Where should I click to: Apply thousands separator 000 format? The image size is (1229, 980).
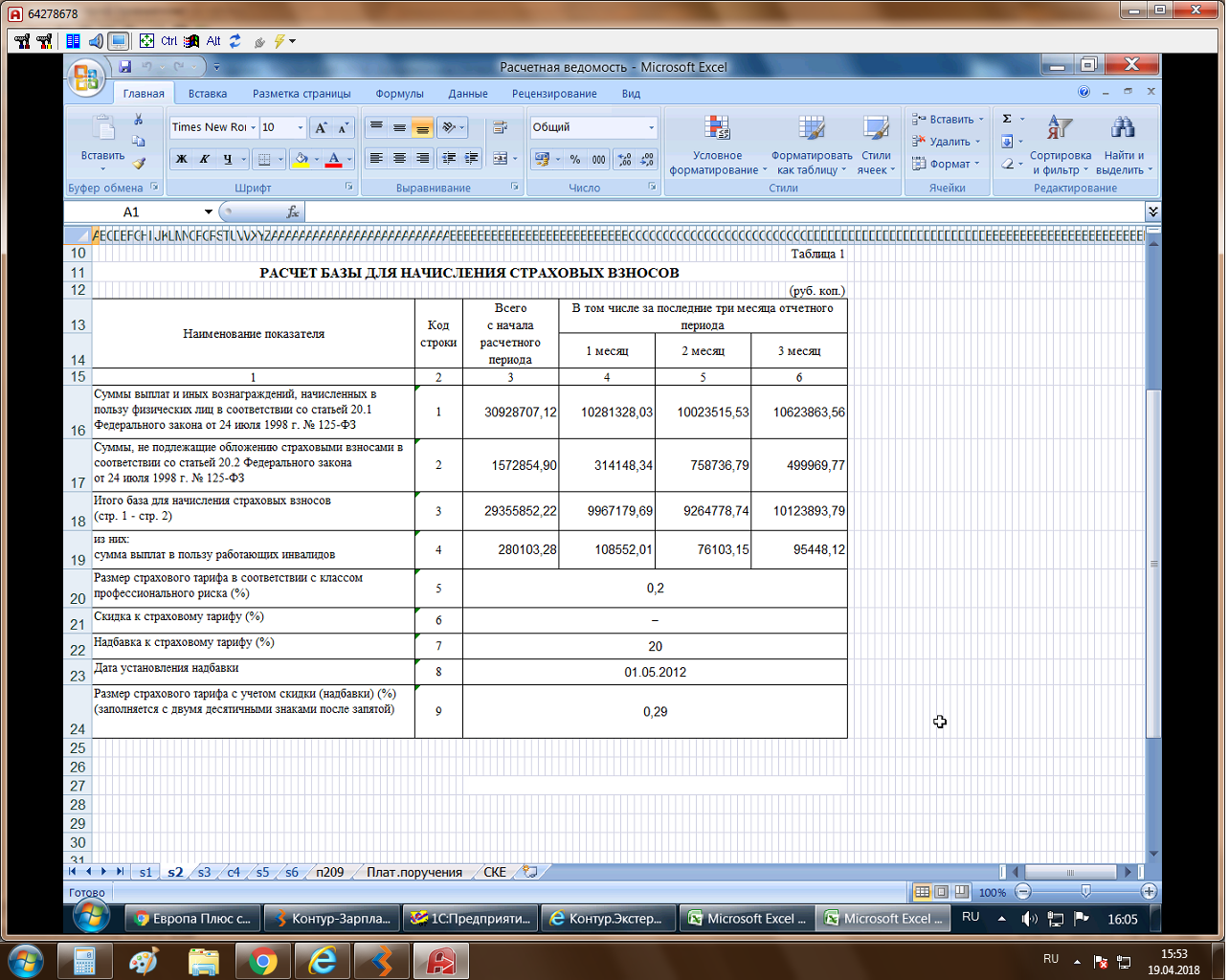point(598,159)
